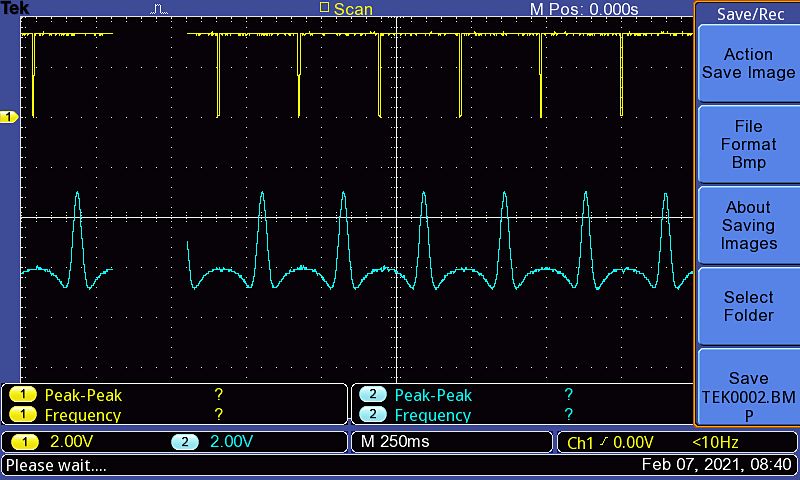Open About Saving Images help

(x=747, y=225)
